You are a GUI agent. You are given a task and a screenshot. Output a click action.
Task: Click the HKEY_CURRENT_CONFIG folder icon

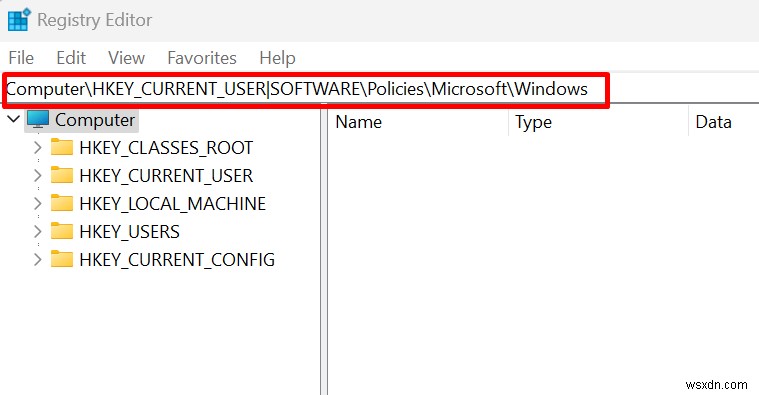point(61,259)
